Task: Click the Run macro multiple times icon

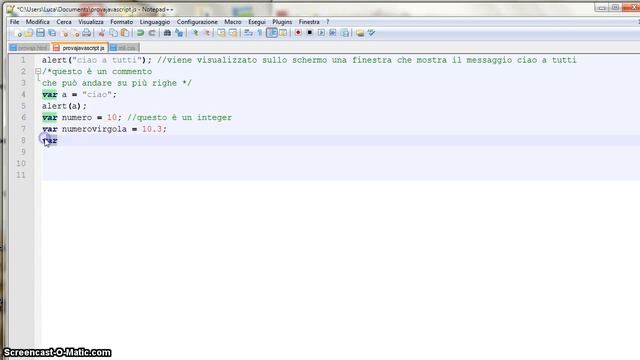Action: 333,33
